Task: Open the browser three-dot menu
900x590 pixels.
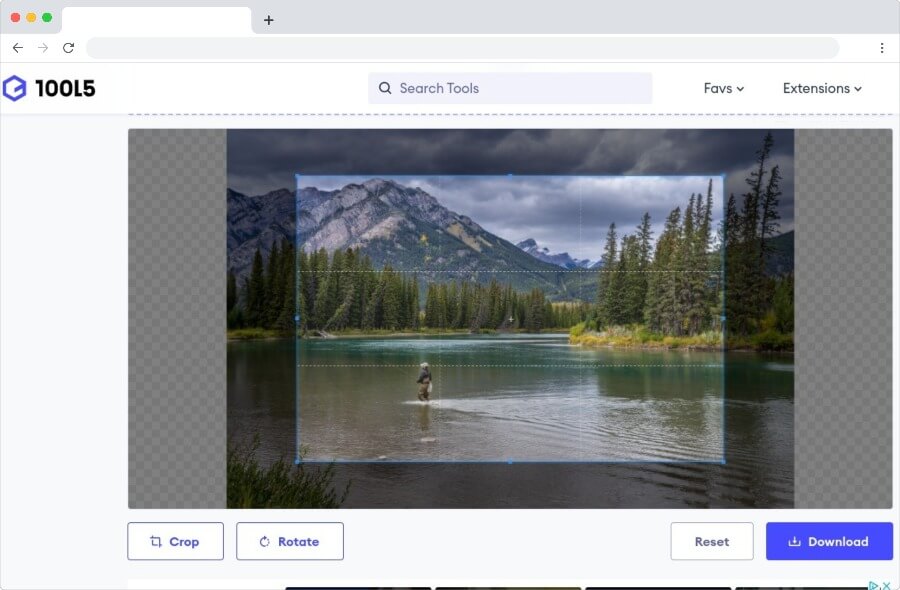Action: point(882,48)
